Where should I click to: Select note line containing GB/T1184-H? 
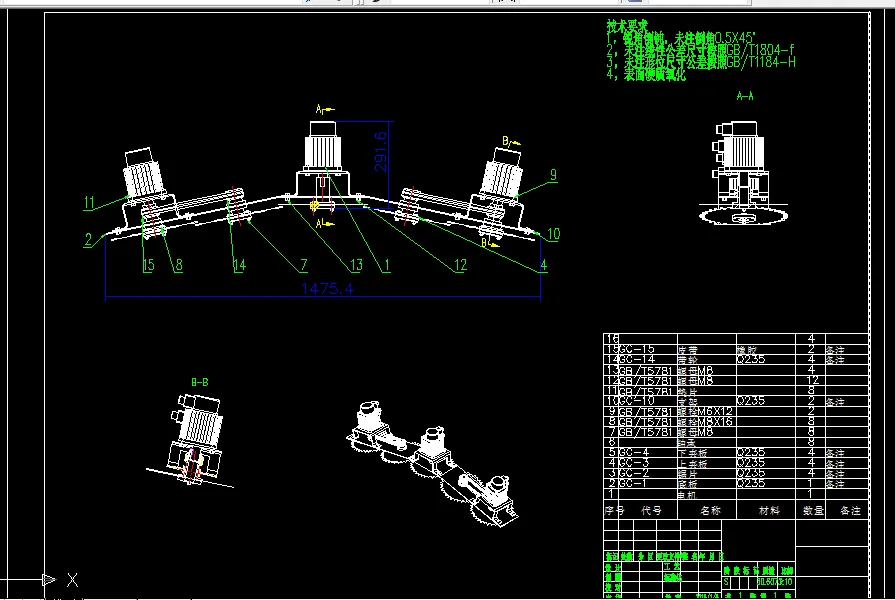tap(701, 62)
